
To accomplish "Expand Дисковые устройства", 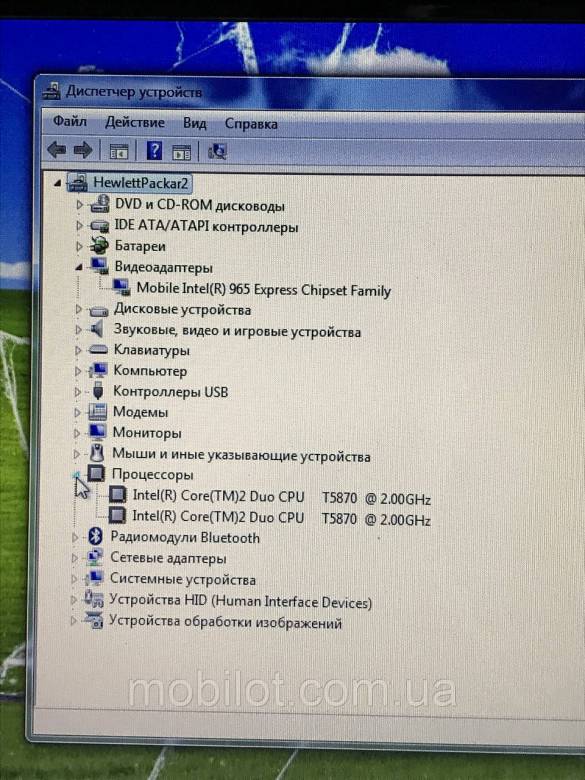I will pos(78,309).
